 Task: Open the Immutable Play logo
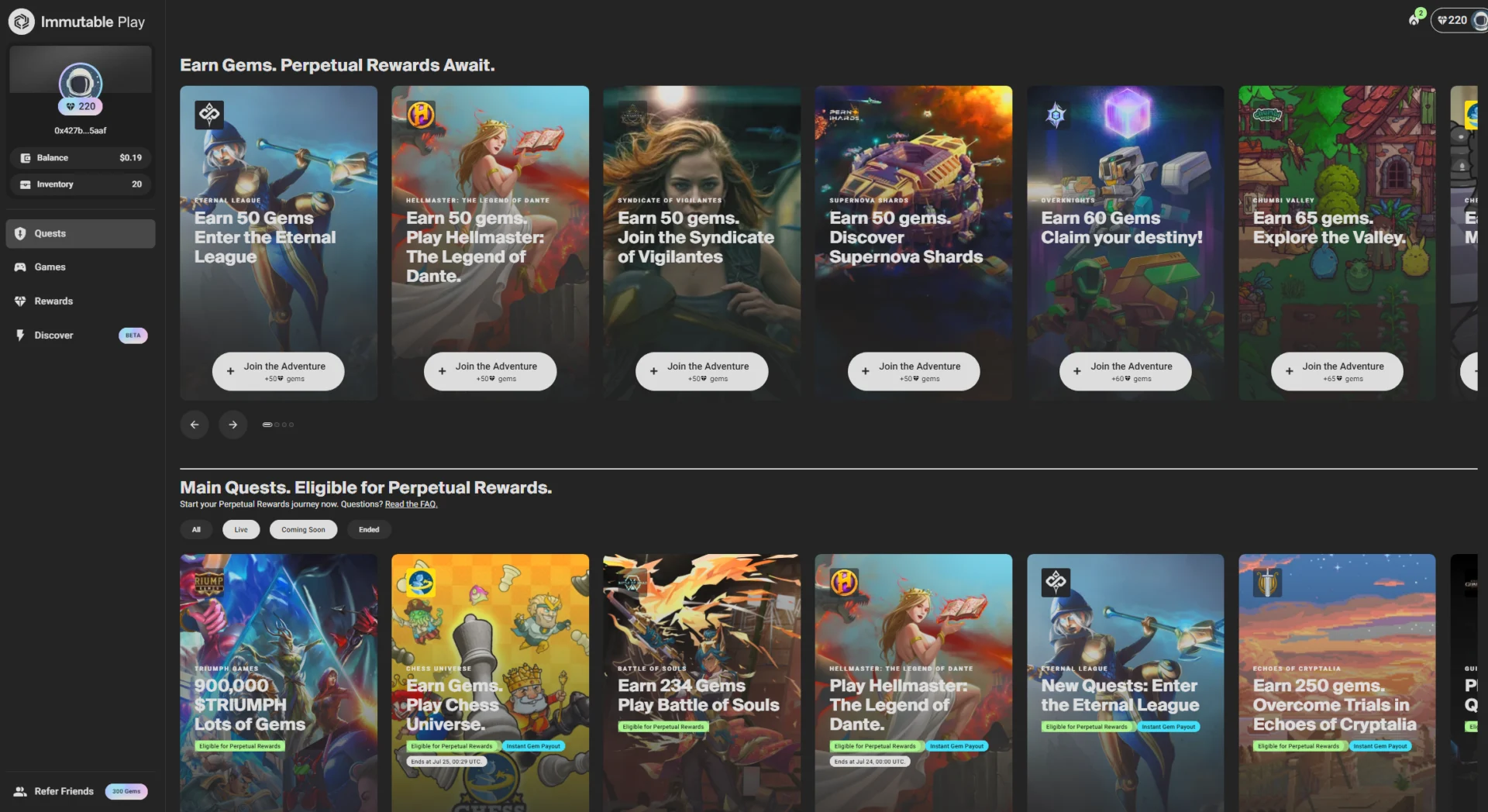(76, 22)
